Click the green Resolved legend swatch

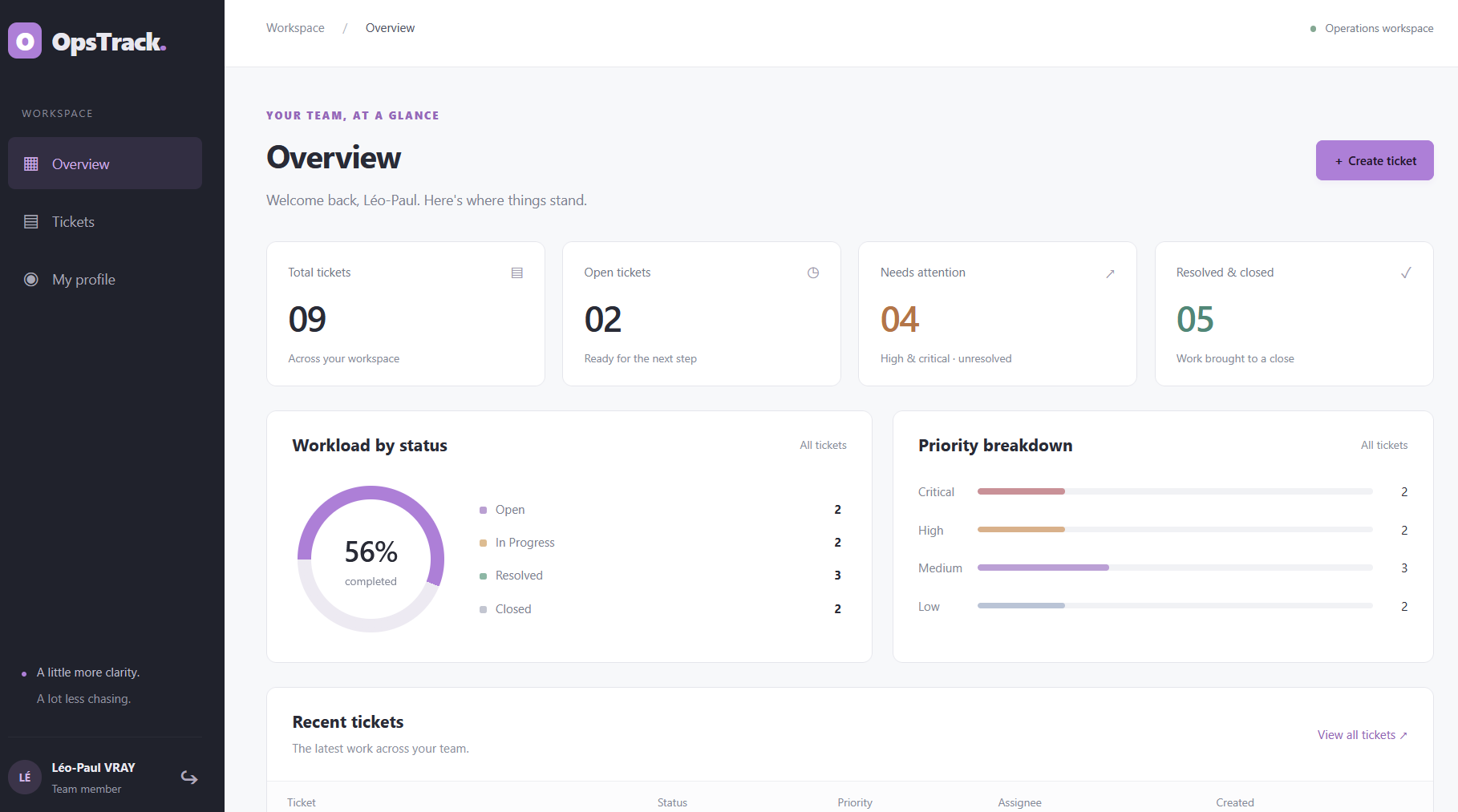pyautogui.click(x=483, y=576)
